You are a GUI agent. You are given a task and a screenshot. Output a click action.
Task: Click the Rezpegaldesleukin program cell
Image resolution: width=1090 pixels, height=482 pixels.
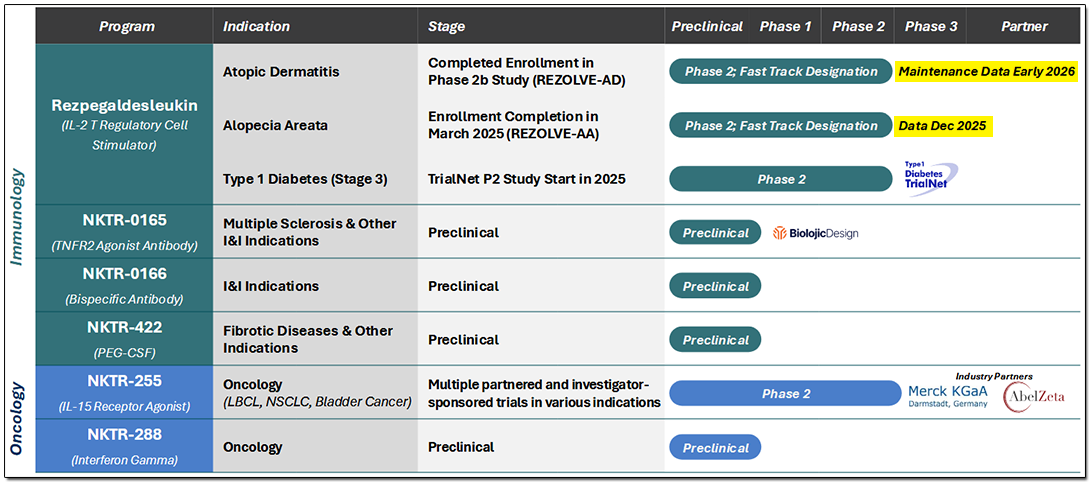click(124, 115)
